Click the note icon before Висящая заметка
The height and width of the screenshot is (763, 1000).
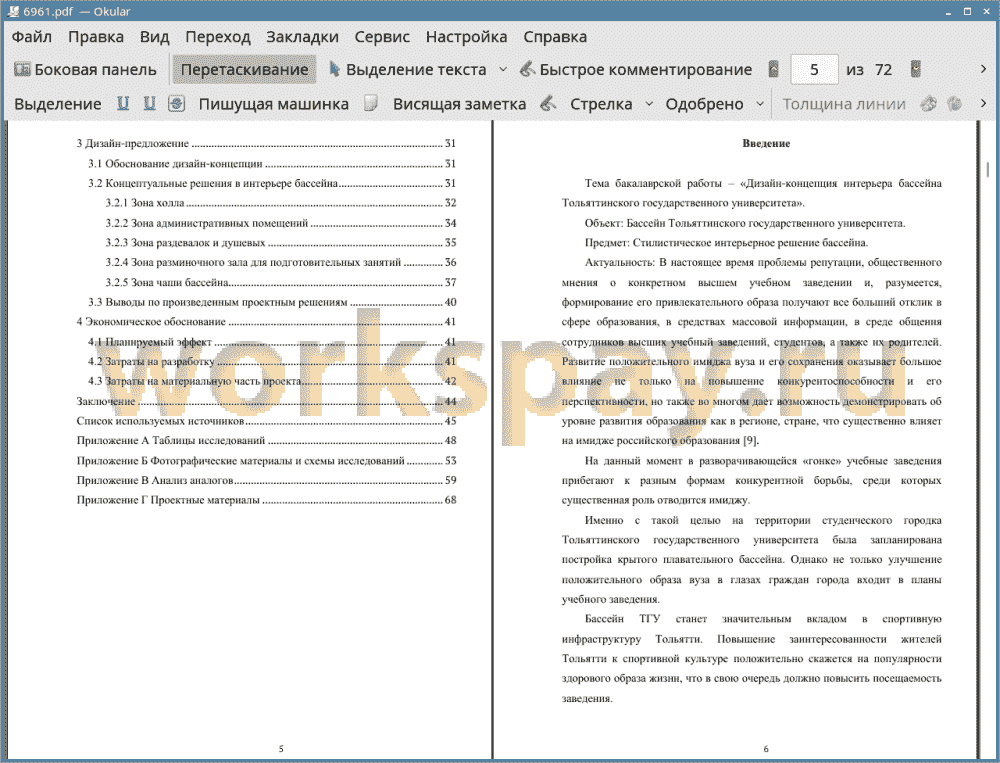[x=371, y=103]
